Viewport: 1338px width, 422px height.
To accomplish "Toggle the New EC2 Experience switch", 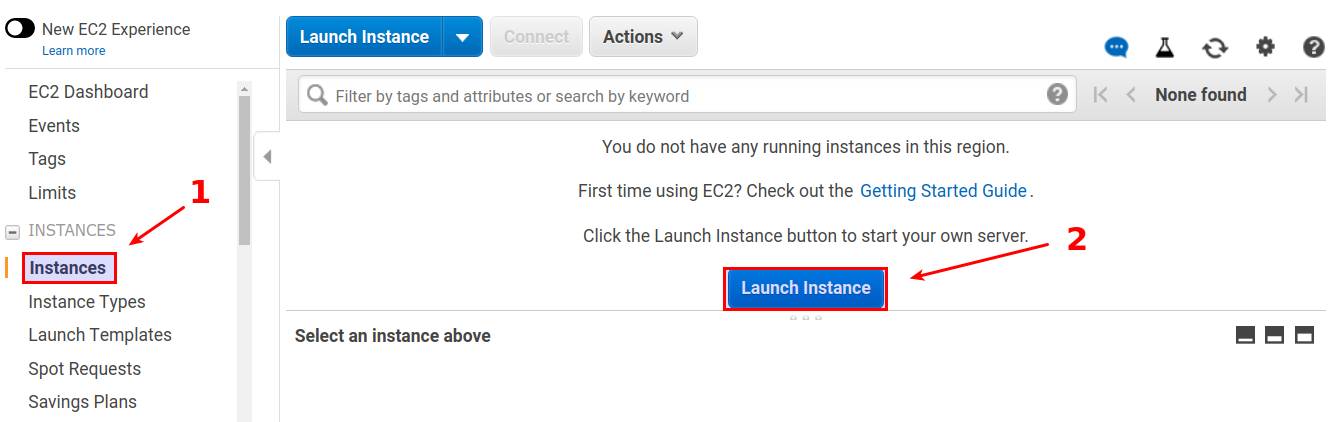I will pos(20,29).
